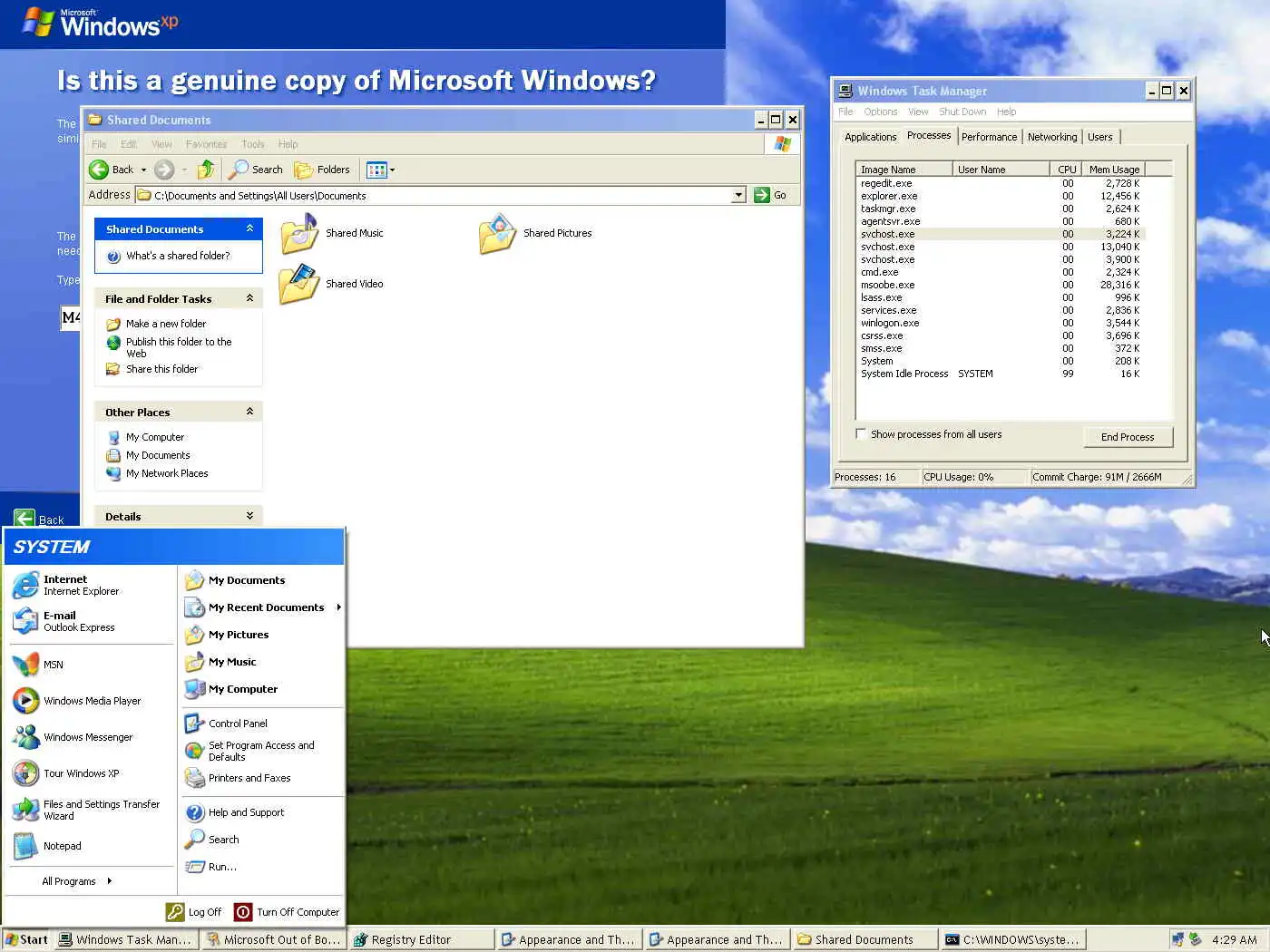This screenshot has height=952, width=1270.
Task: Click Back button in activation wizard
Action: (x=39, y=520)
